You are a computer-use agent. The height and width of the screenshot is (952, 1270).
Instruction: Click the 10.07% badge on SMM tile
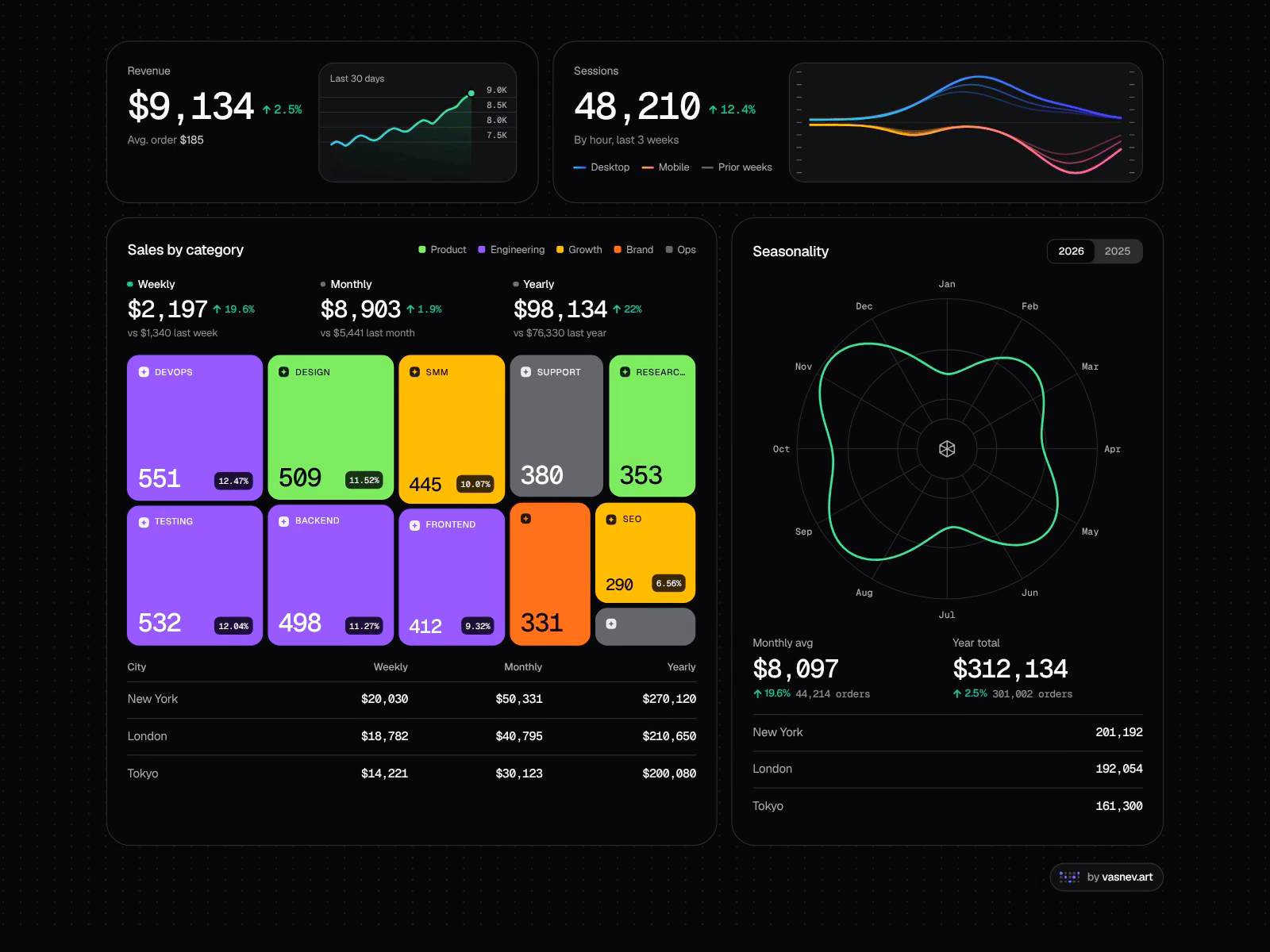(475, 484)
